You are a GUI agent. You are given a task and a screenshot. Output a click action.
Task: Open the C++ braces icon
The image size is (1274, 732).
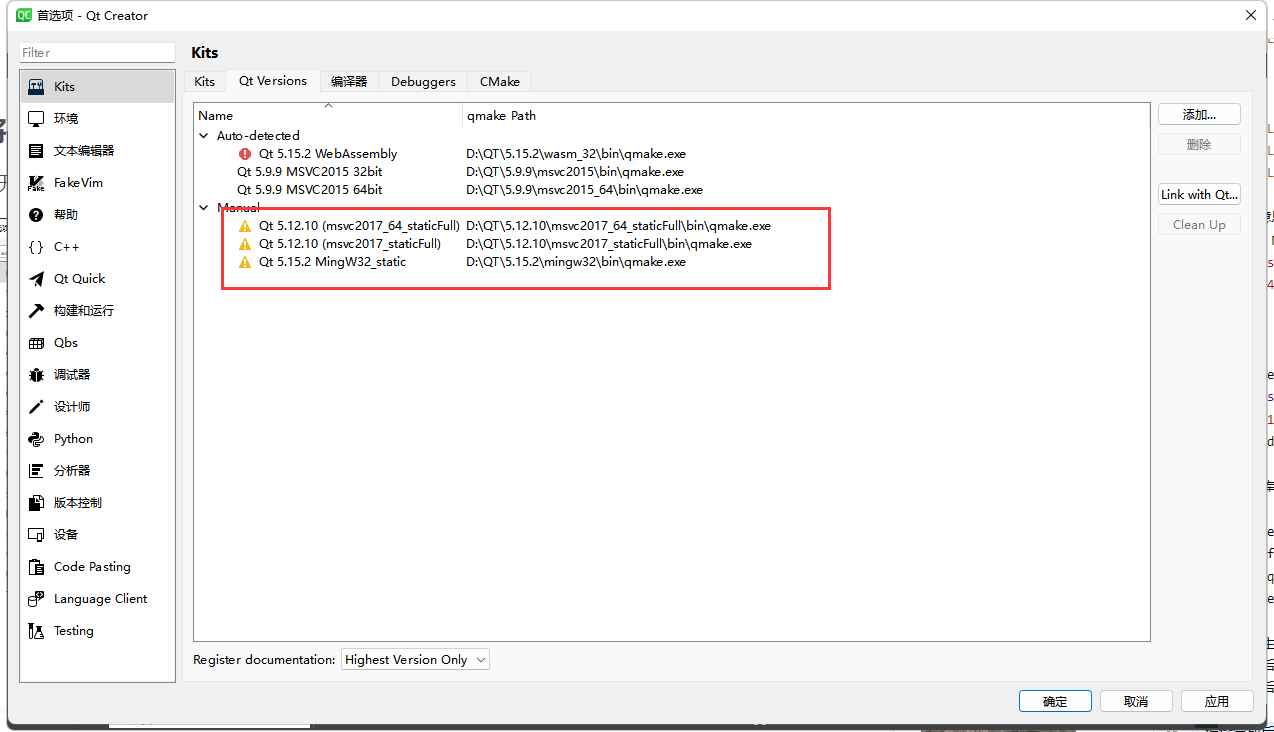[x=36, y=247]
